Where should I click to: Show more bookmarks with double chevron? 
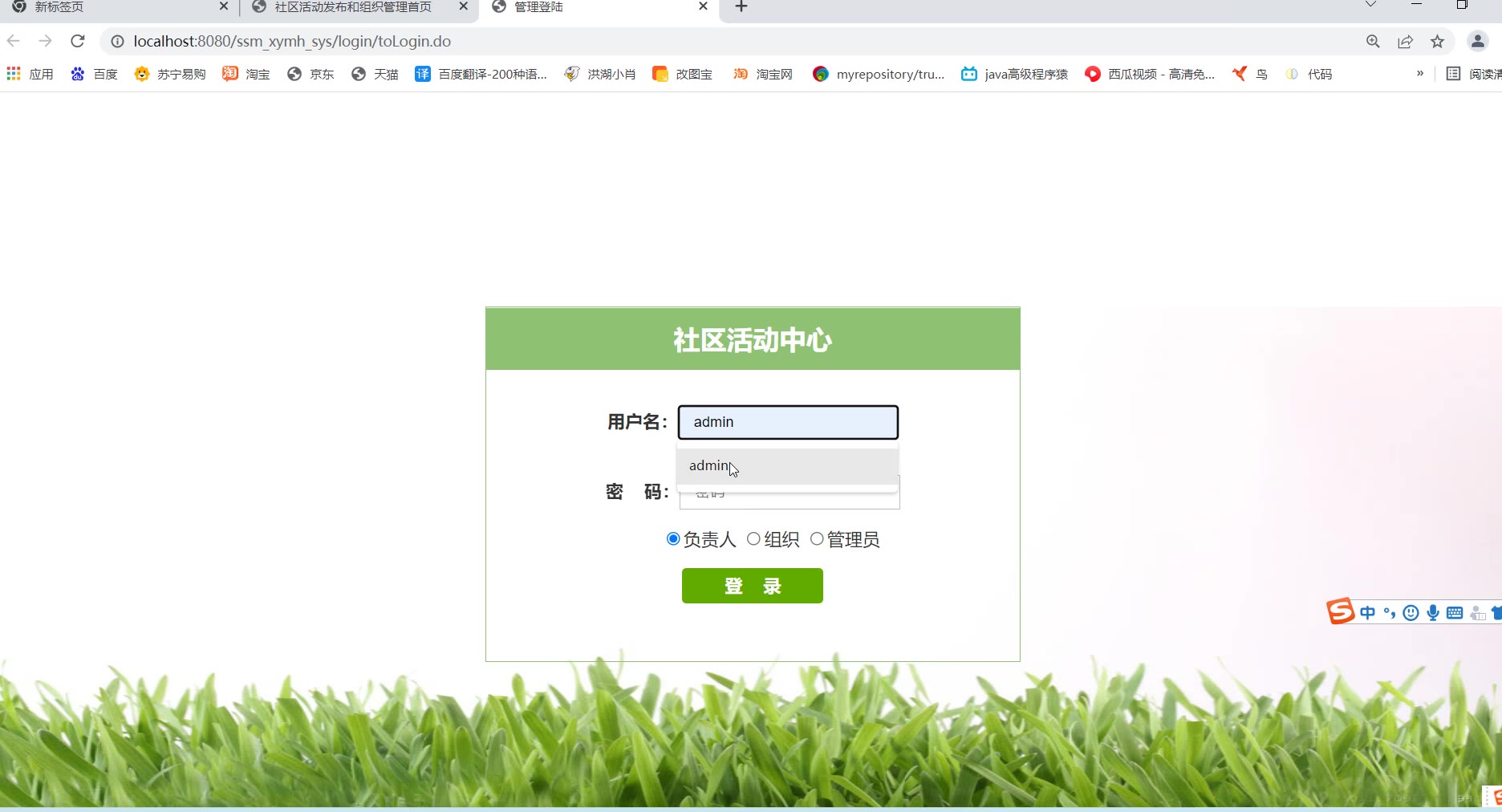click(x=1420, y=73)
